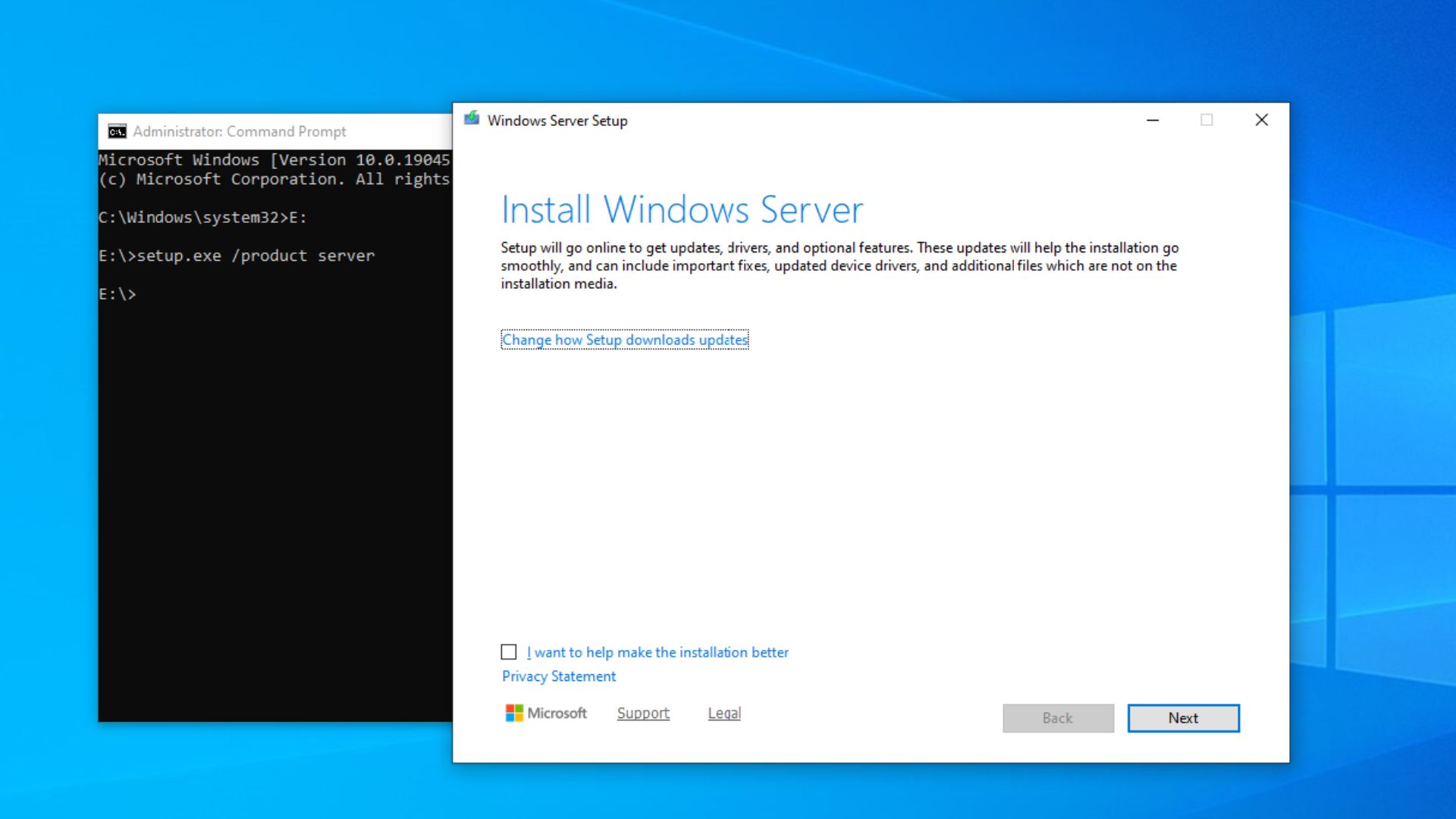
Task: Maximize the Windows Server Setup window
Action: (1207, 120)
